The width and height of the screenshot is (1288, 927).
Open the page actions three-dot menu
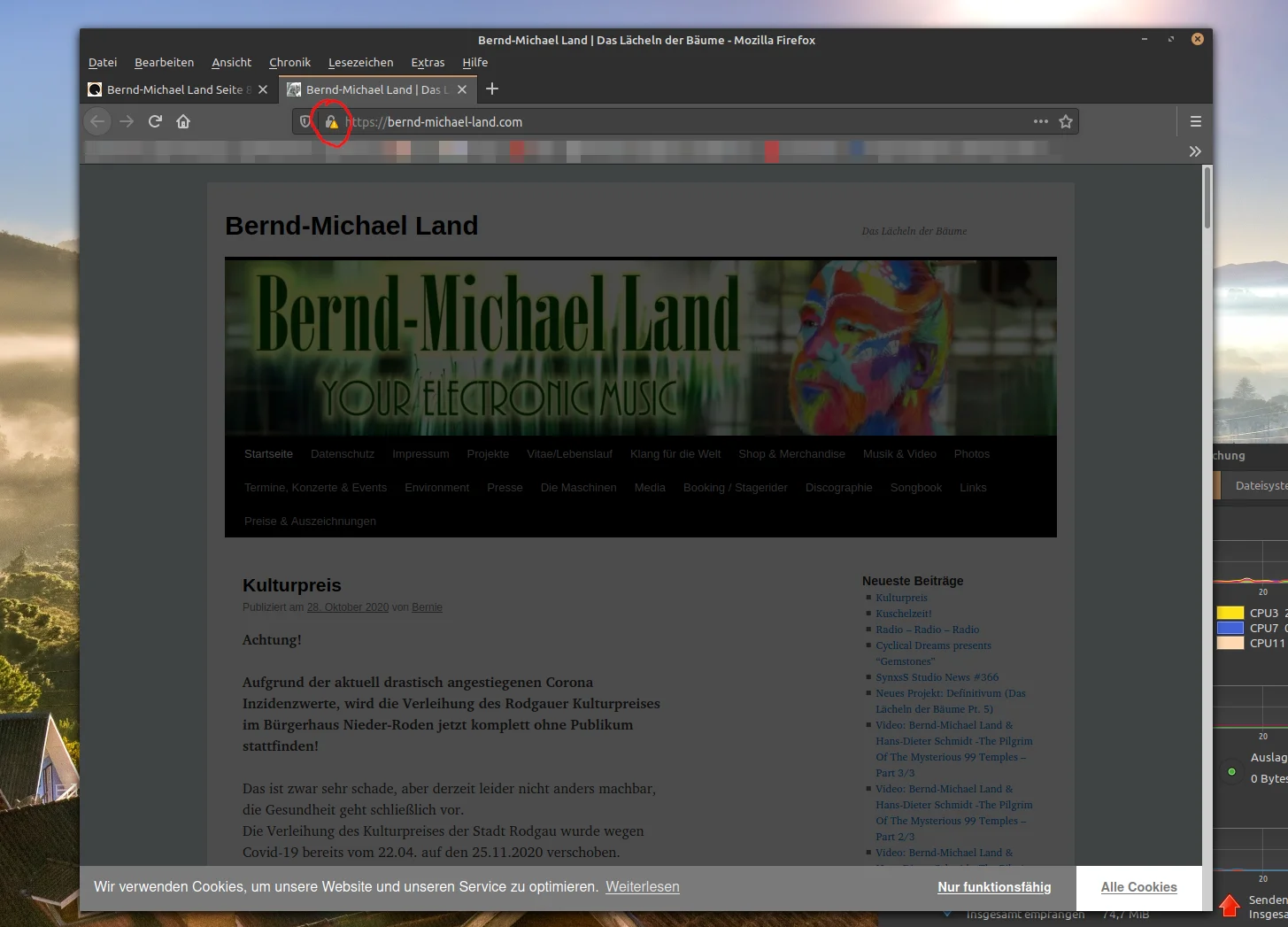pyautogui.click(x=1040, y=121)
